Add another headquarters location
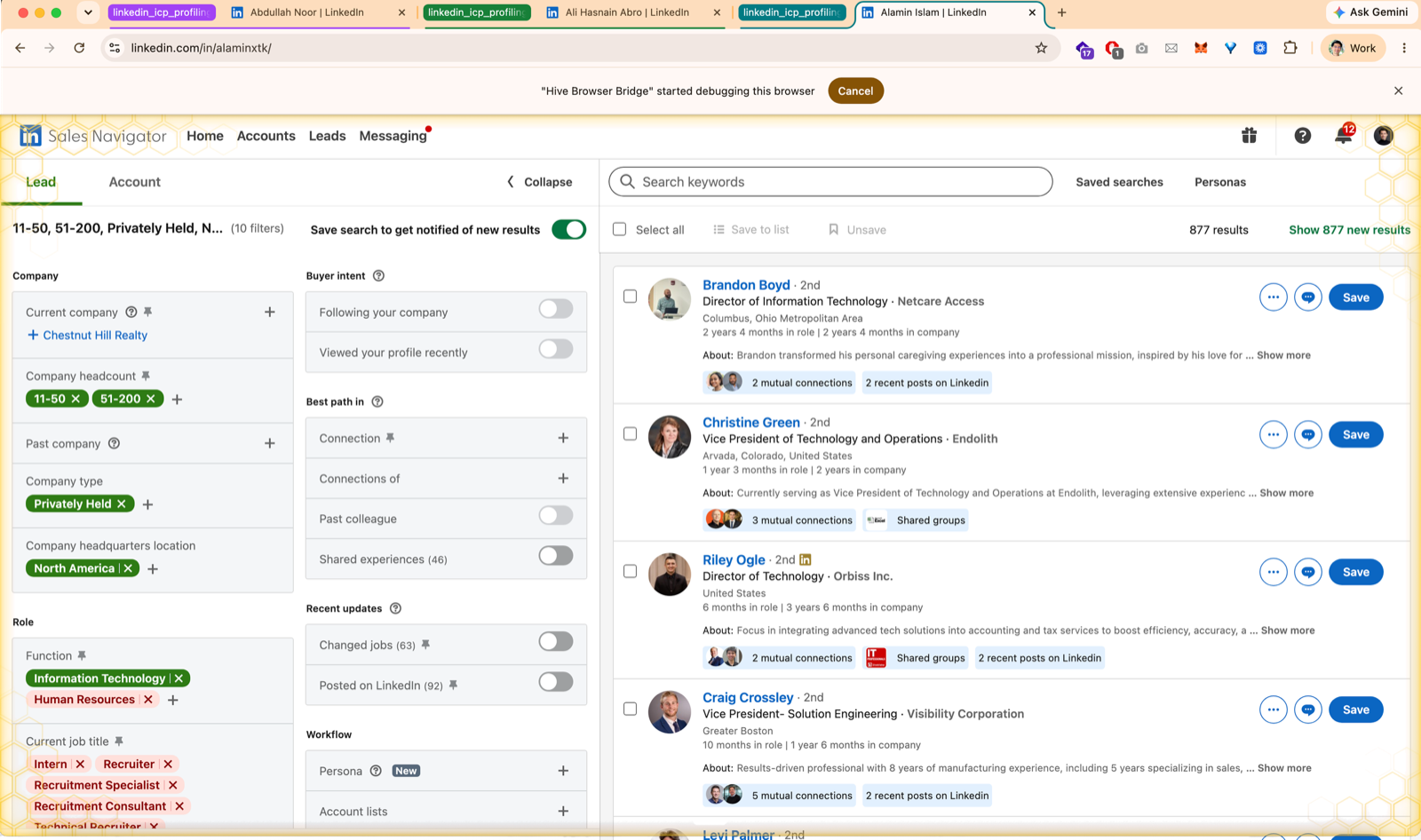This screenshot has width=1421, height=840. click(x=153, y=569)
